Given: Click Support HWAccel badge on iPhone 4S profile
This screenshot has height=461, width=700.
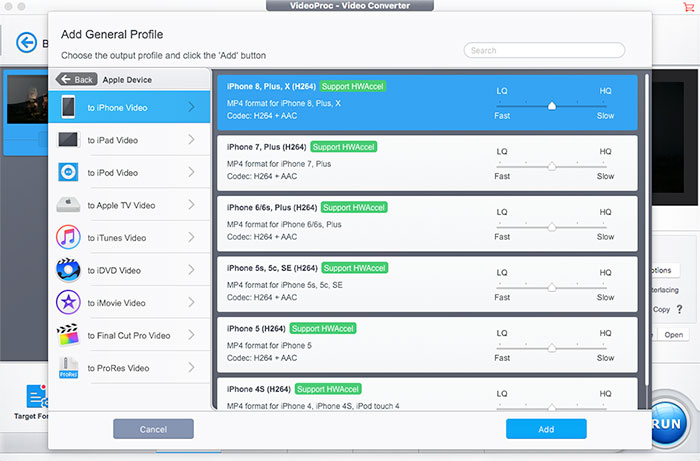Looking at the screenshot, I should coord(328,389).
